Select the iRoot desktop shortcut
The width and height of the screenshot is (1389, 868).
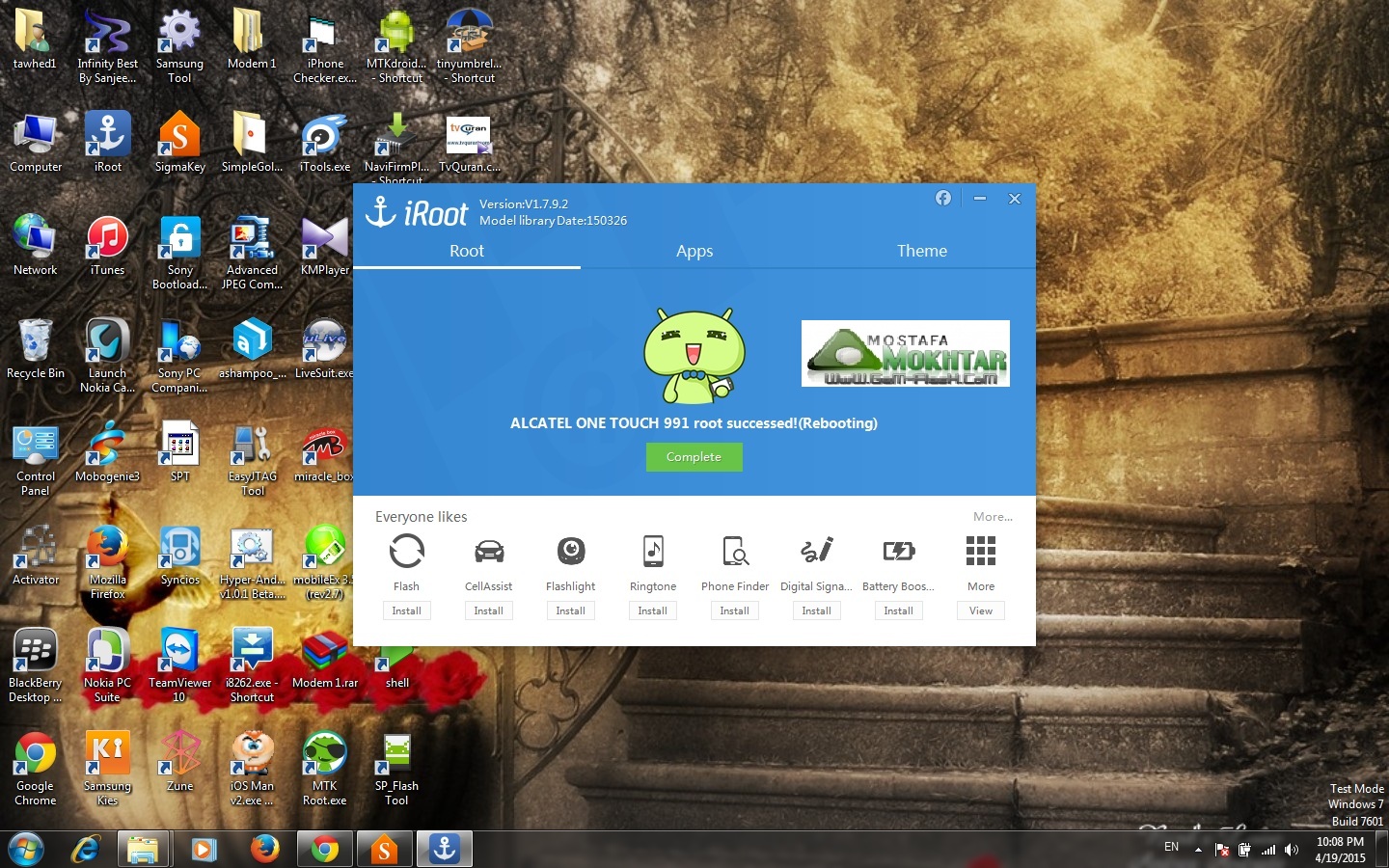point(108,142)
